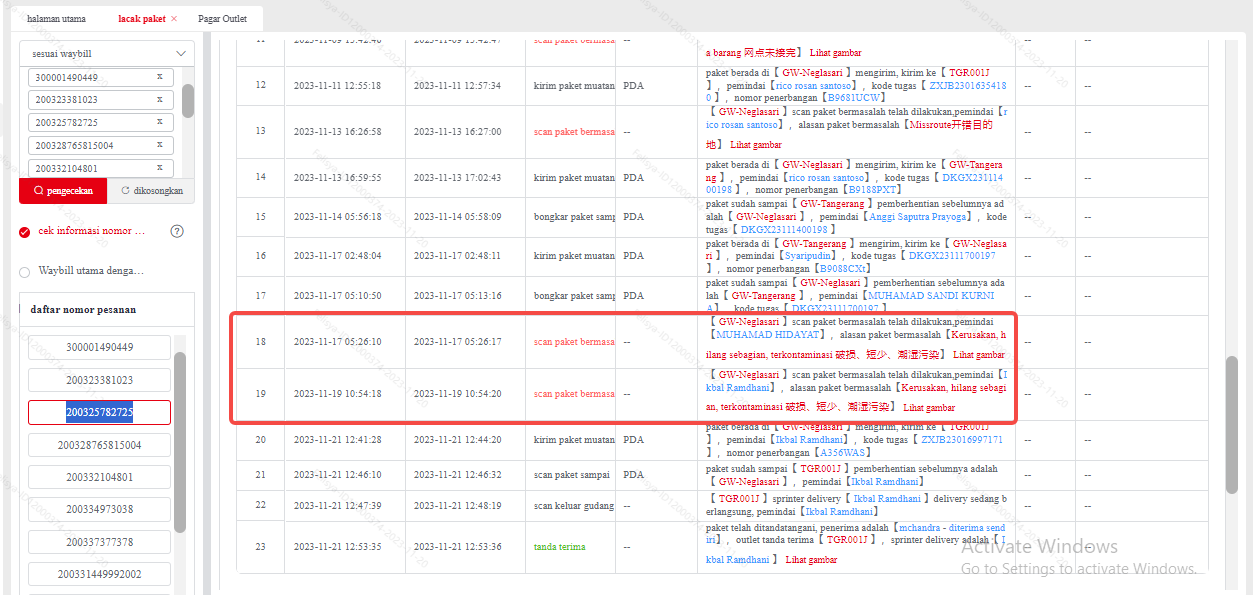This screenshot has width=1253, height=595.
Task: Select highlighted order 200325782725
Action: click(100, 412)
